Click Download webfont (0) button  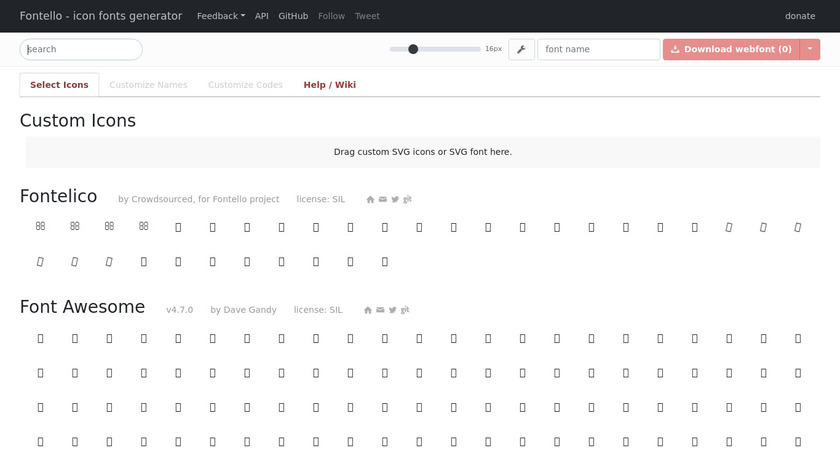[731, 49]
